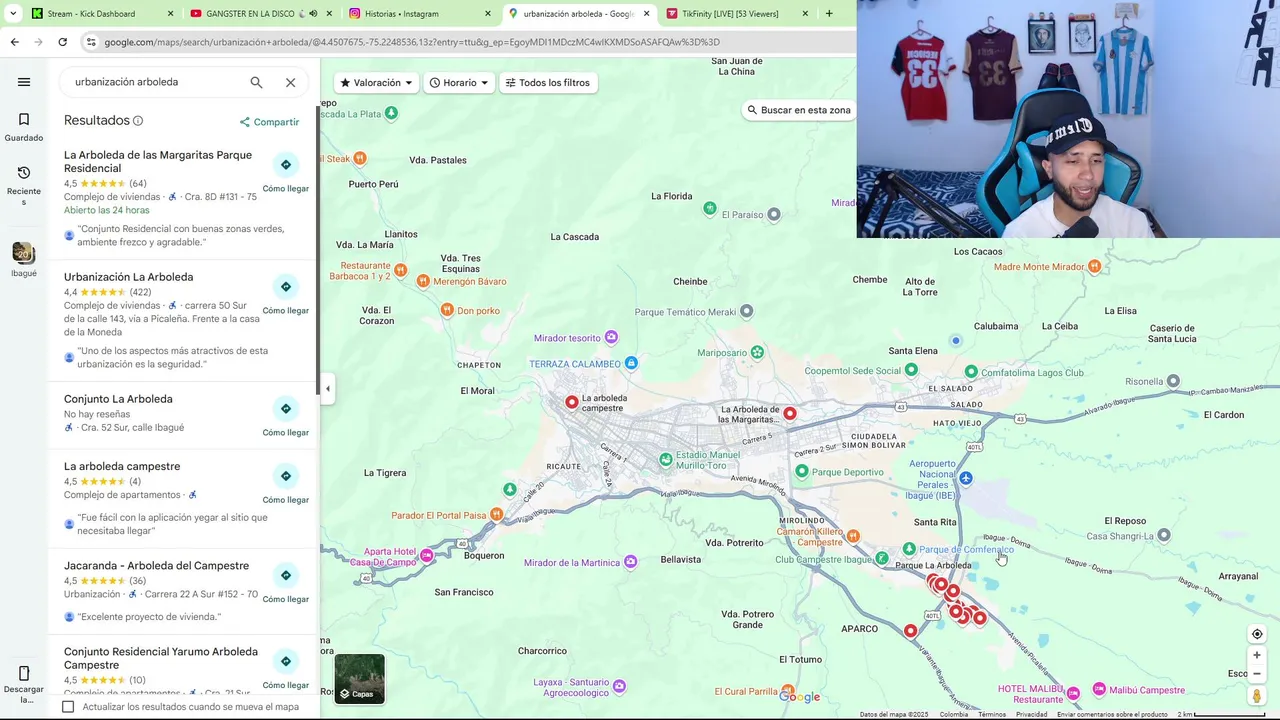This screenshot has height=720, width=1280.
Task: Toggle update results when map moves
Action: 68,707
